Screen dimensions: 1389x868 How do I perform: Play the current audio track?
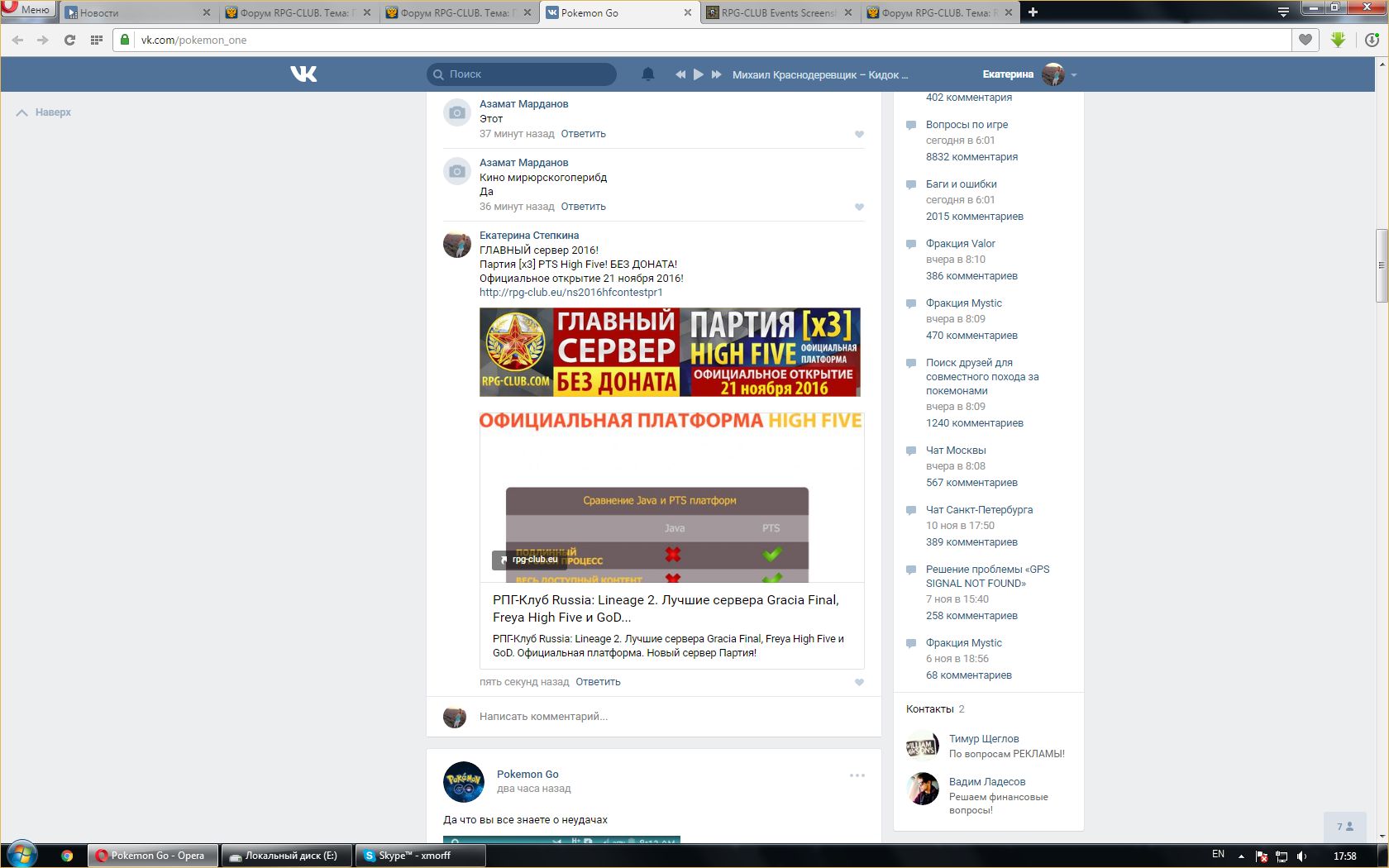699,74
